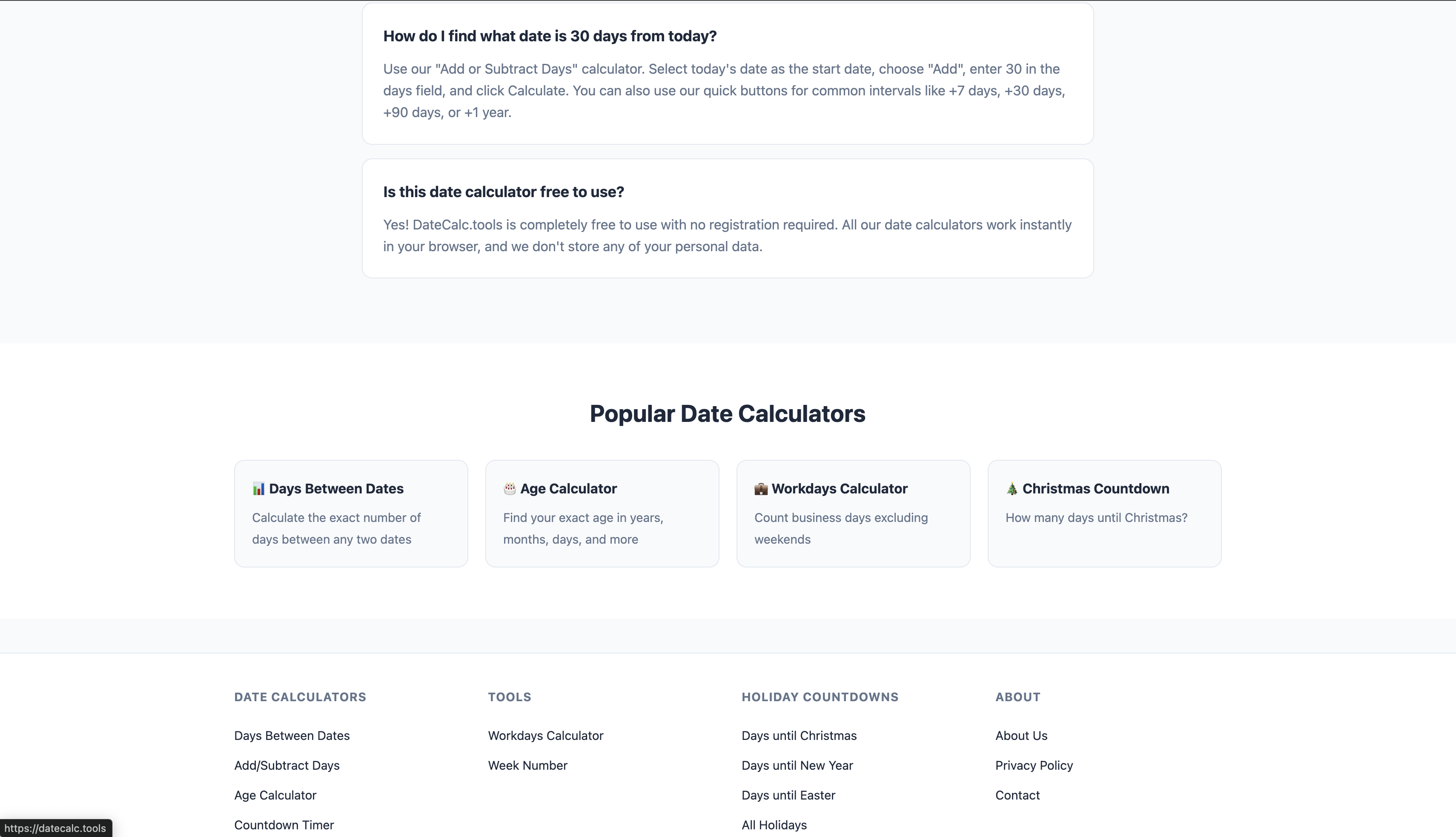Viewport: 1456px width, 837px height.
Task: Open the Contact page
Action: [1017, 795]
